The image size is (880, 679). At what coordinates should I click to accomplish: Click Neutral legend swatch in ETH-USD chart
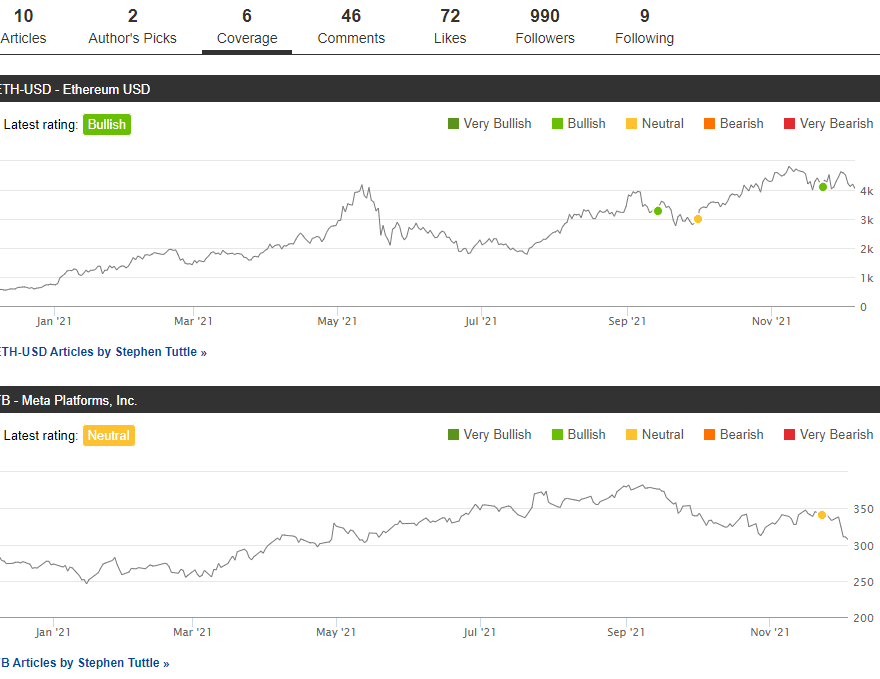click(x=631, y=123)
